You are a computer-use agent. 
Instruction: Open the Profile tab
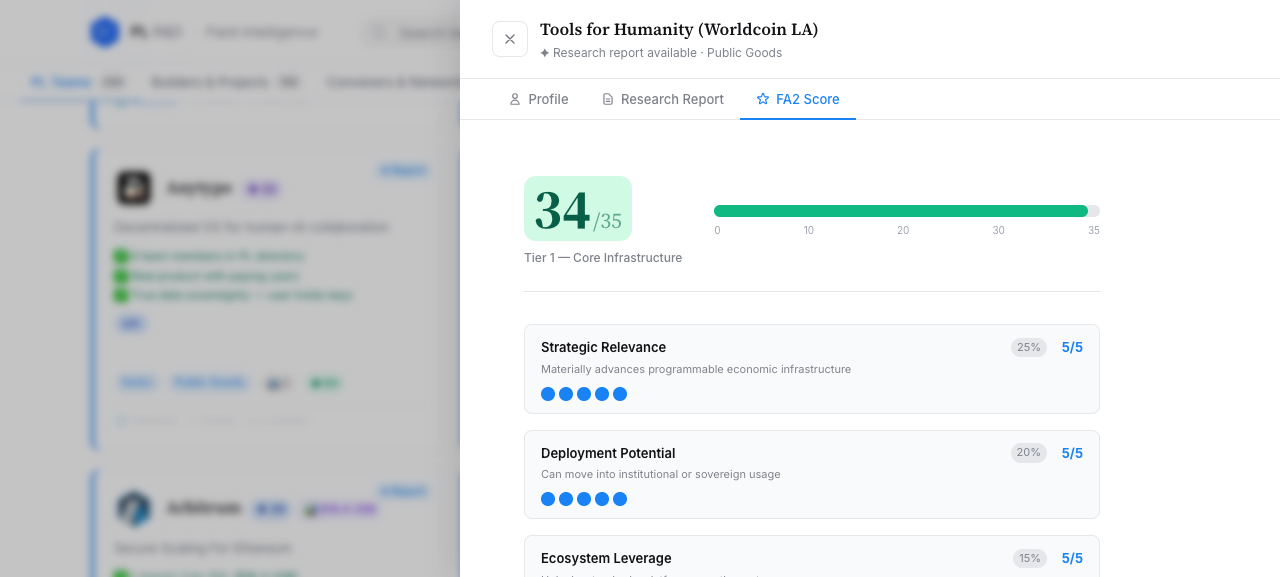tap(538, 99)
